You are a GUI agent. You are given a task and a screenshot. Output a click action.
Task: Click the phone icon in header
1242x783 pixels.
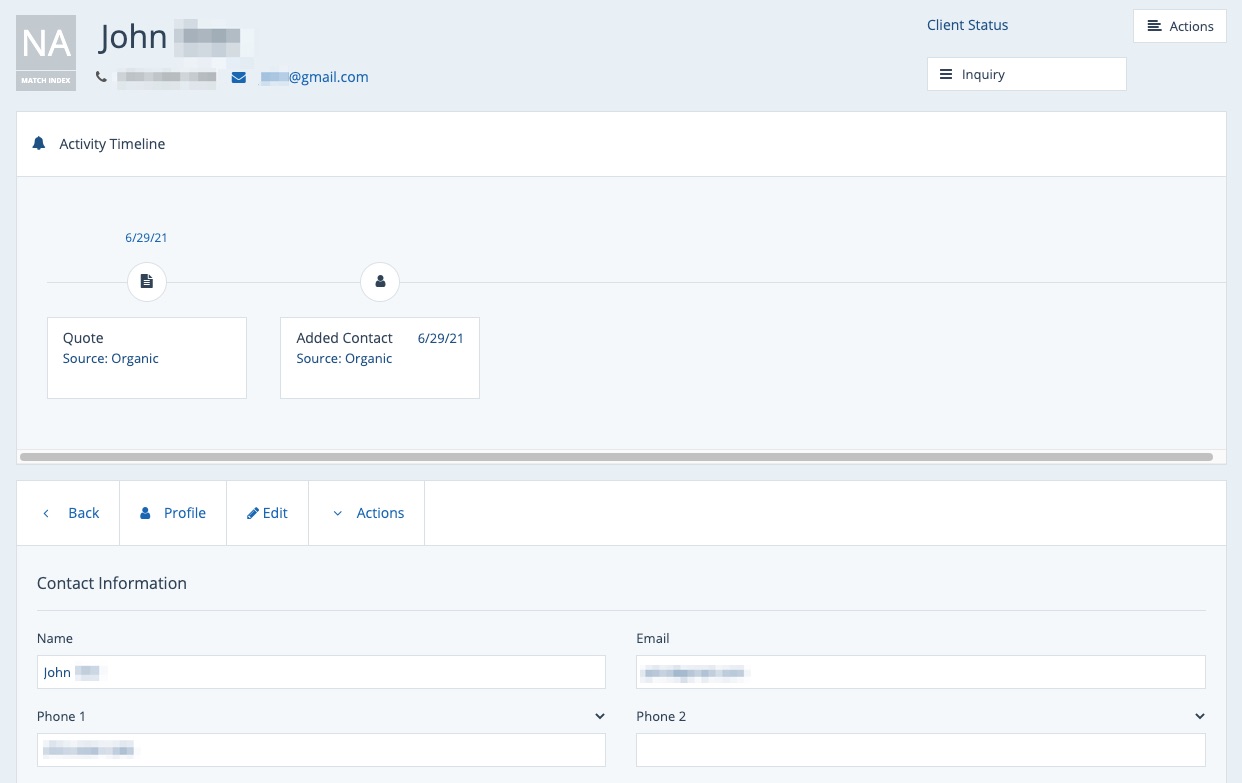tap(101, 77)
